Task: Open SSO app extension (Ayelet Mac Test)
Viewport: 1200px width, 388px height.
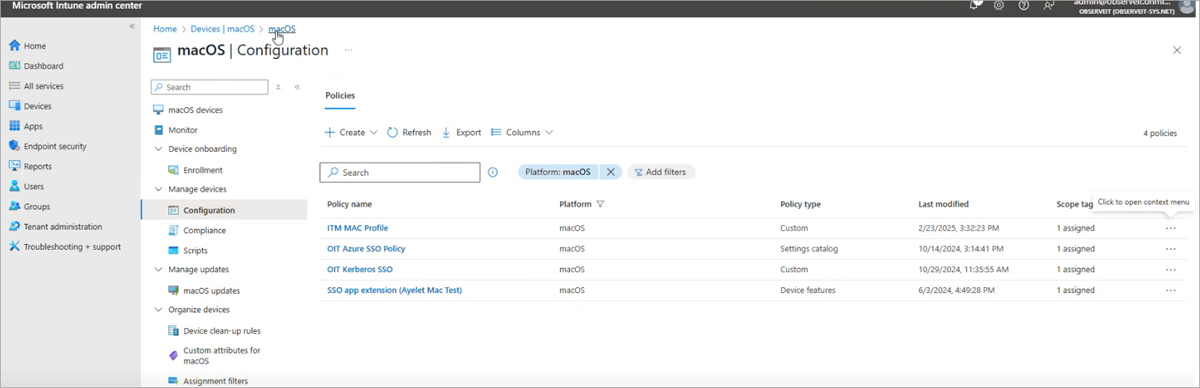Action: (x=394, y=290)
